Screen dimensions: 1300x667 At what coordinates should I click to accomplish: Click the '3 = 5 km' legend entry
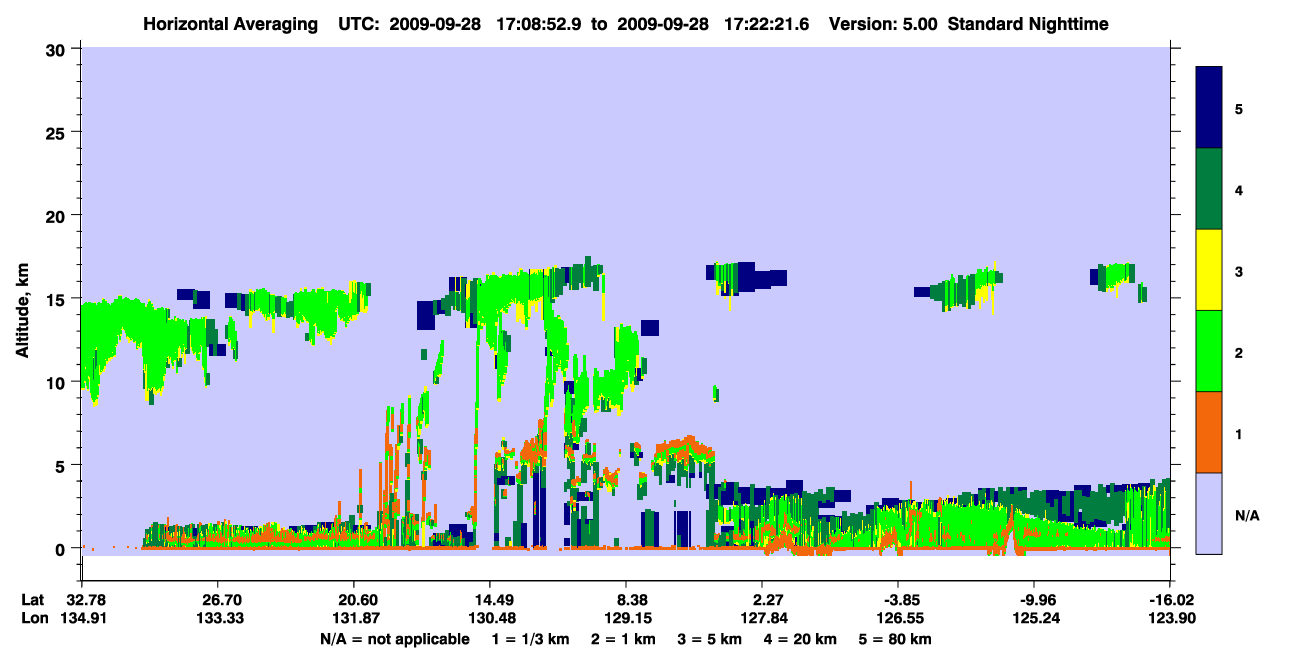pyautogui.click(x=711, y=639)
